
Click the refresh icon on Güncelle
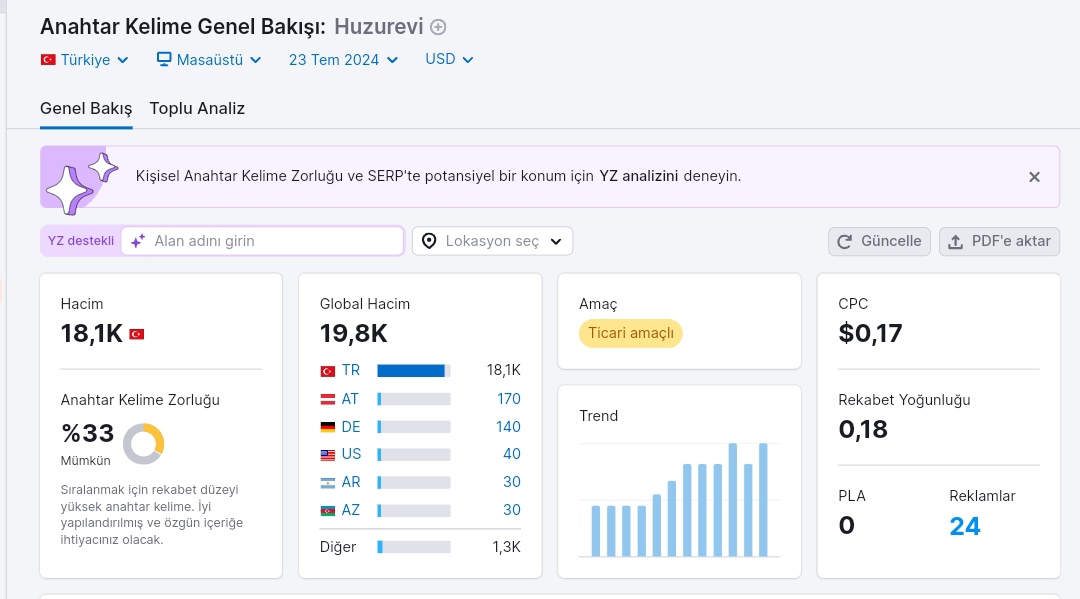click(844, 242)
